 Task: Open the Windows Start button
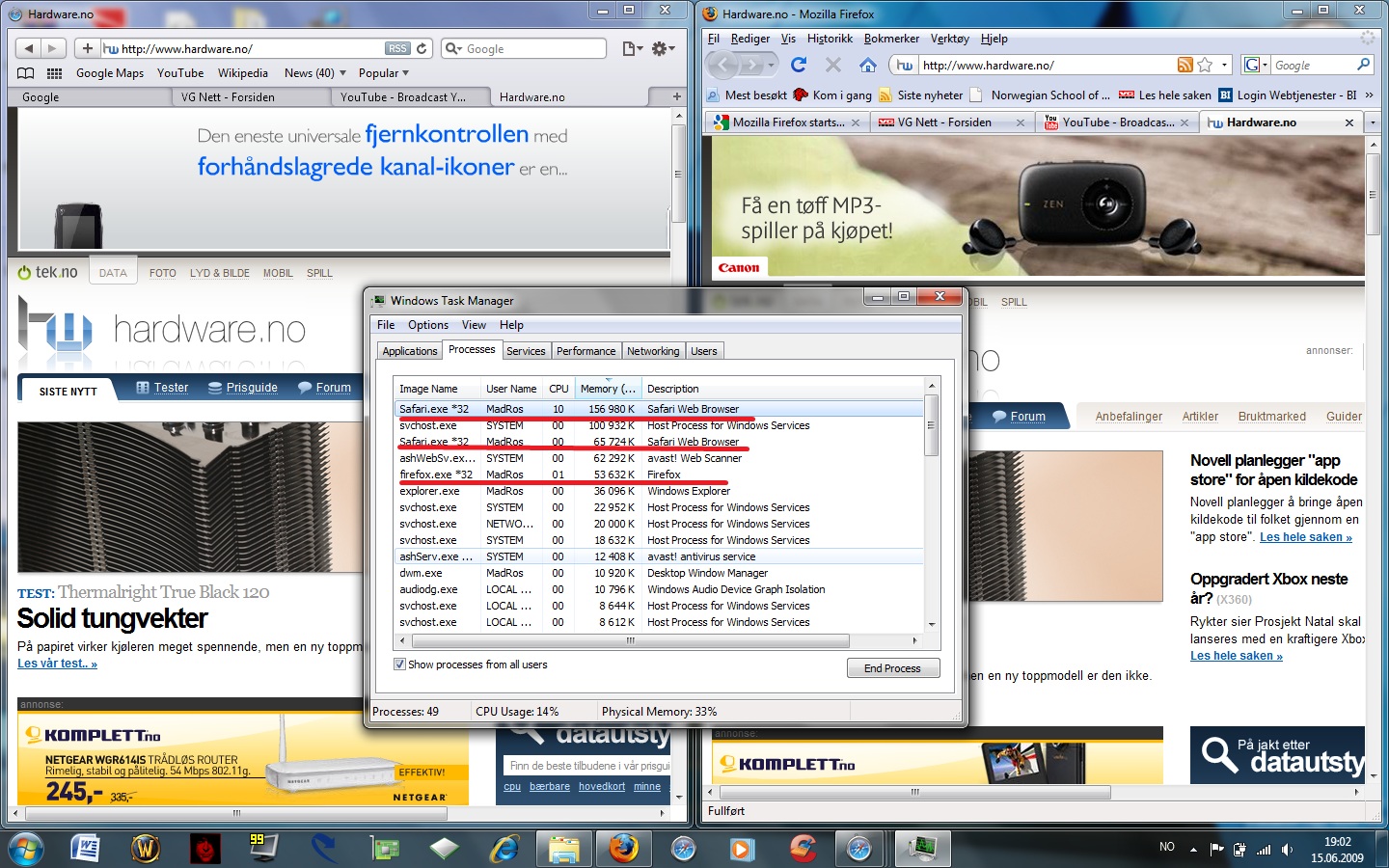click(27, 849)
